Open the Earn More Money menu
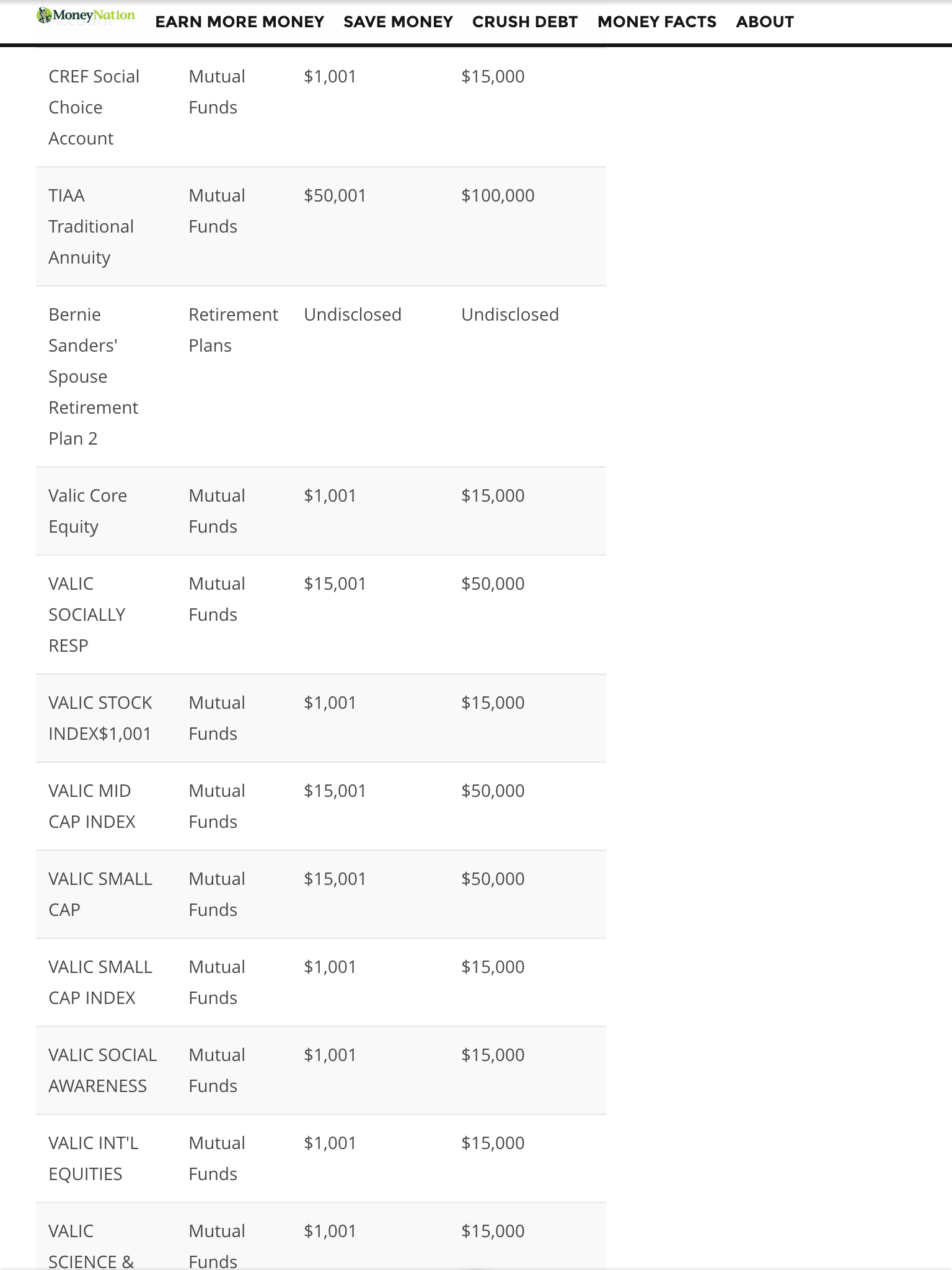 click(x=239, y=22)
